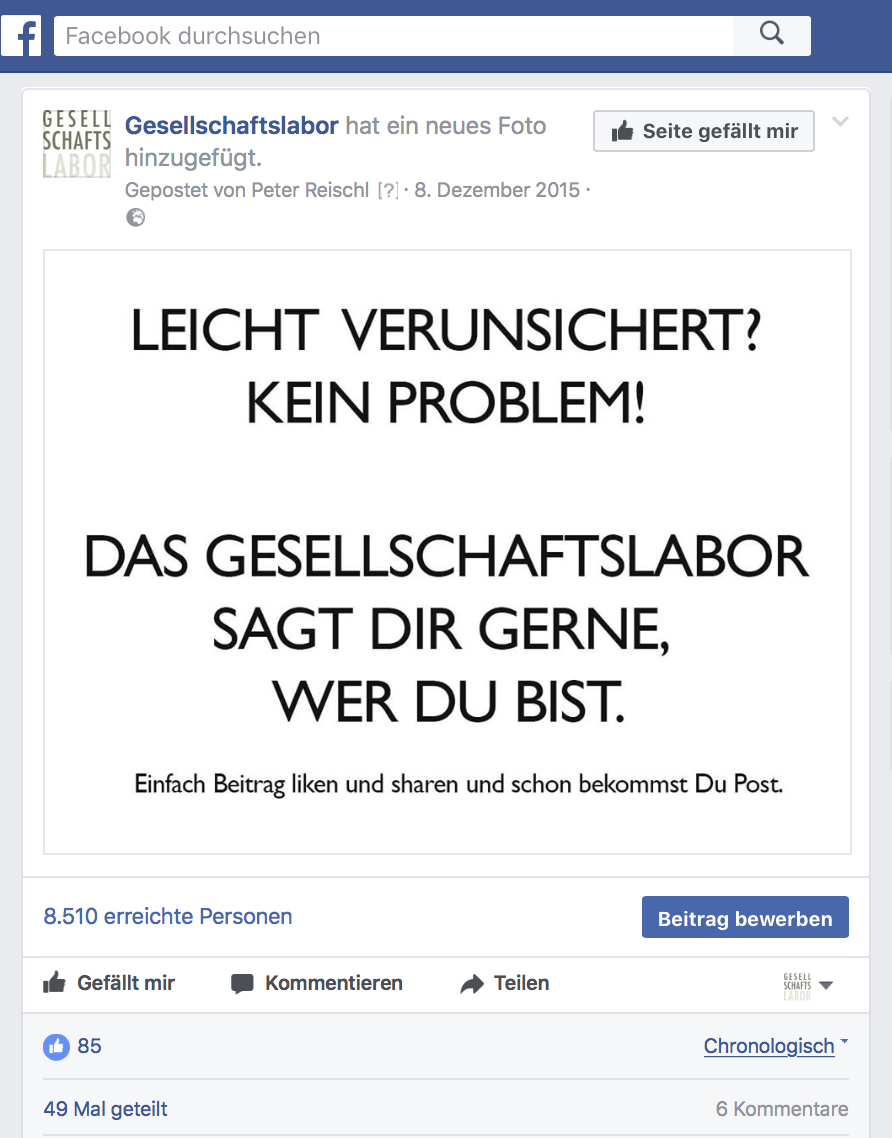Click the 8. Dezember 2015 timestamp

point(497,190)
